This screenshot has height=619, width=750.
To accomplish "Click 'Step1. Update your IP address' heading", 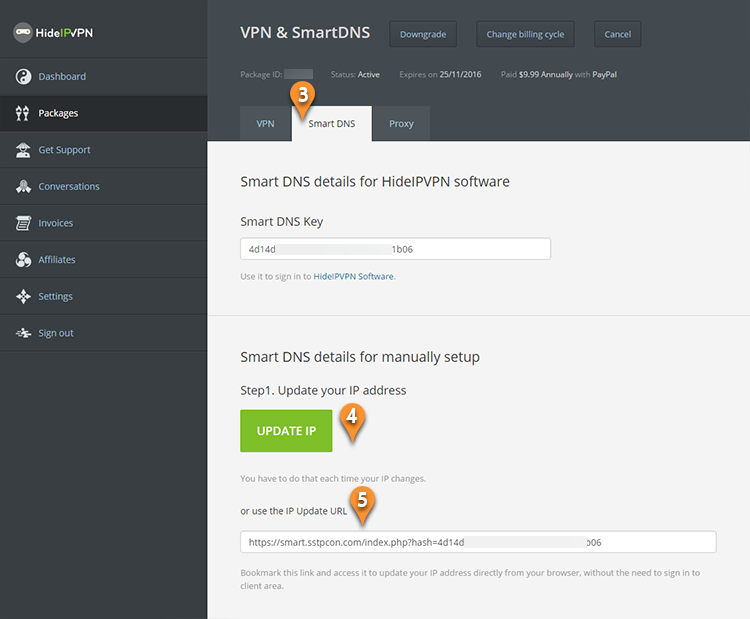I will [x=323, y=390].
